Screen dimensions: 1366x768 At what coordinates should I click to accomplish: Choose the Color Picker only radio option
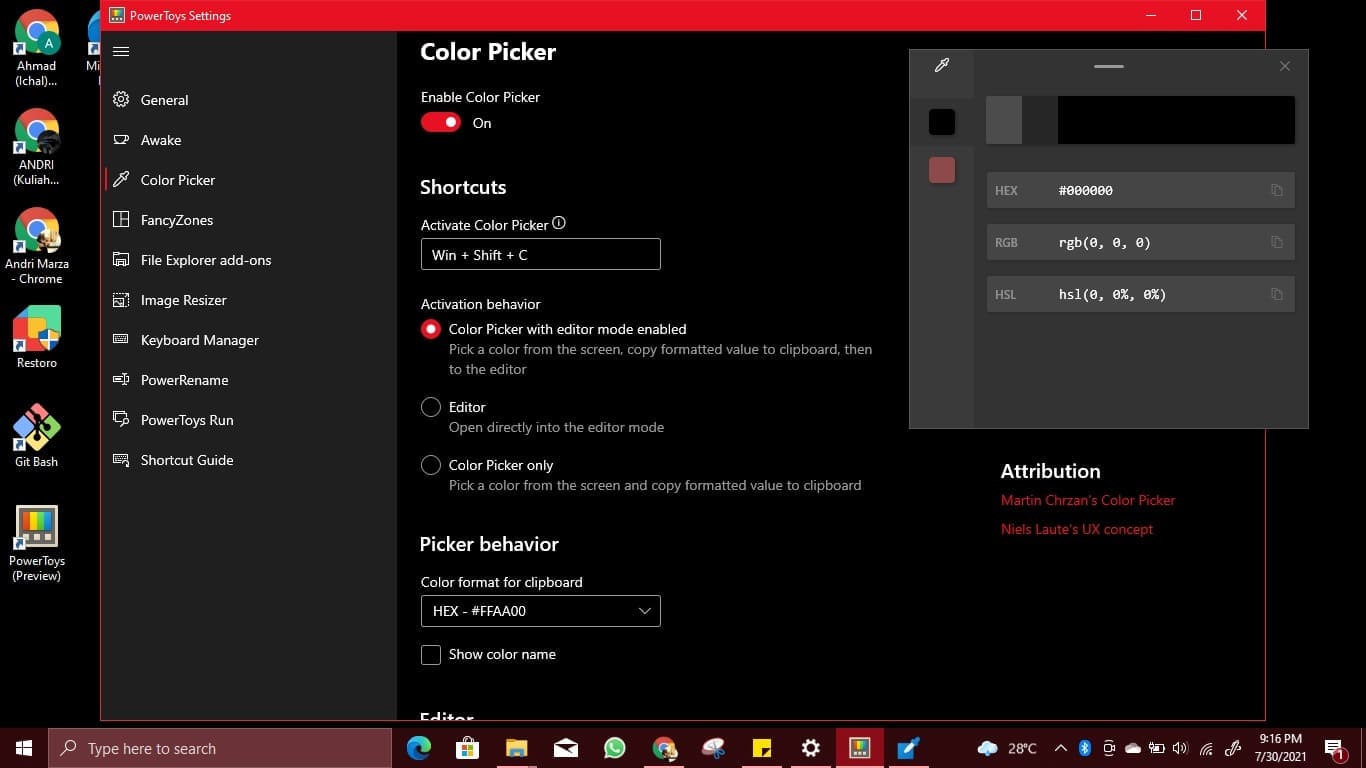pyautogui.click(x=431, y=465)
